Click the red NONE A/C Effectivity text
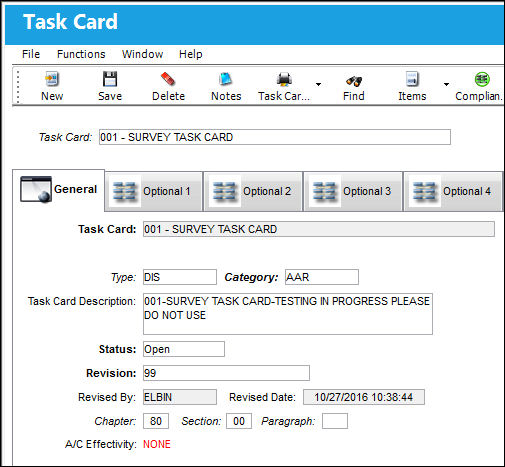This screenshot has width=505, height=467. coord(157,444)
